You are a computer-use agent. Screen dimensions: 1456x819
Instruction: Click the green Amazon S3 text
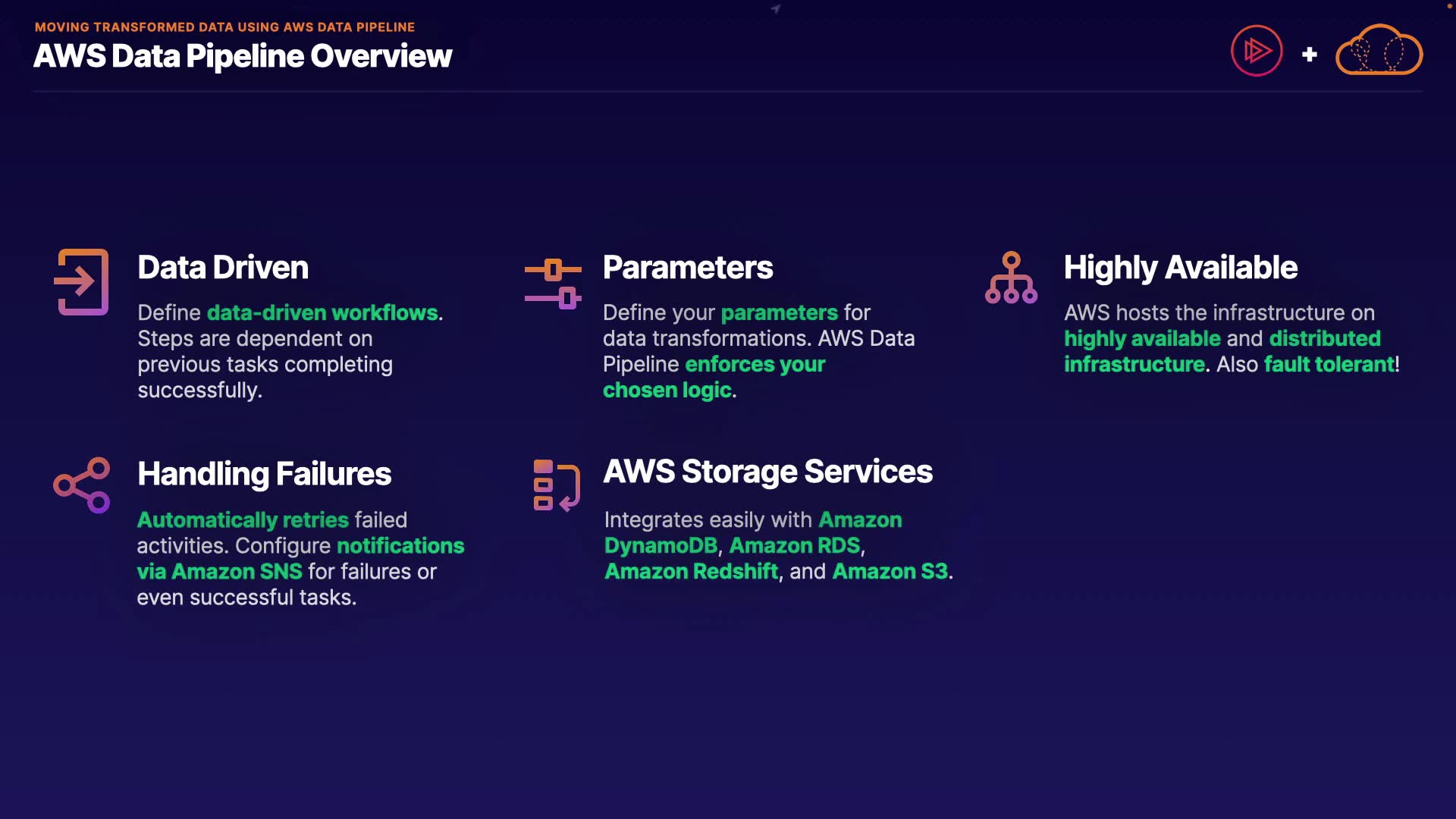(890, 572)
